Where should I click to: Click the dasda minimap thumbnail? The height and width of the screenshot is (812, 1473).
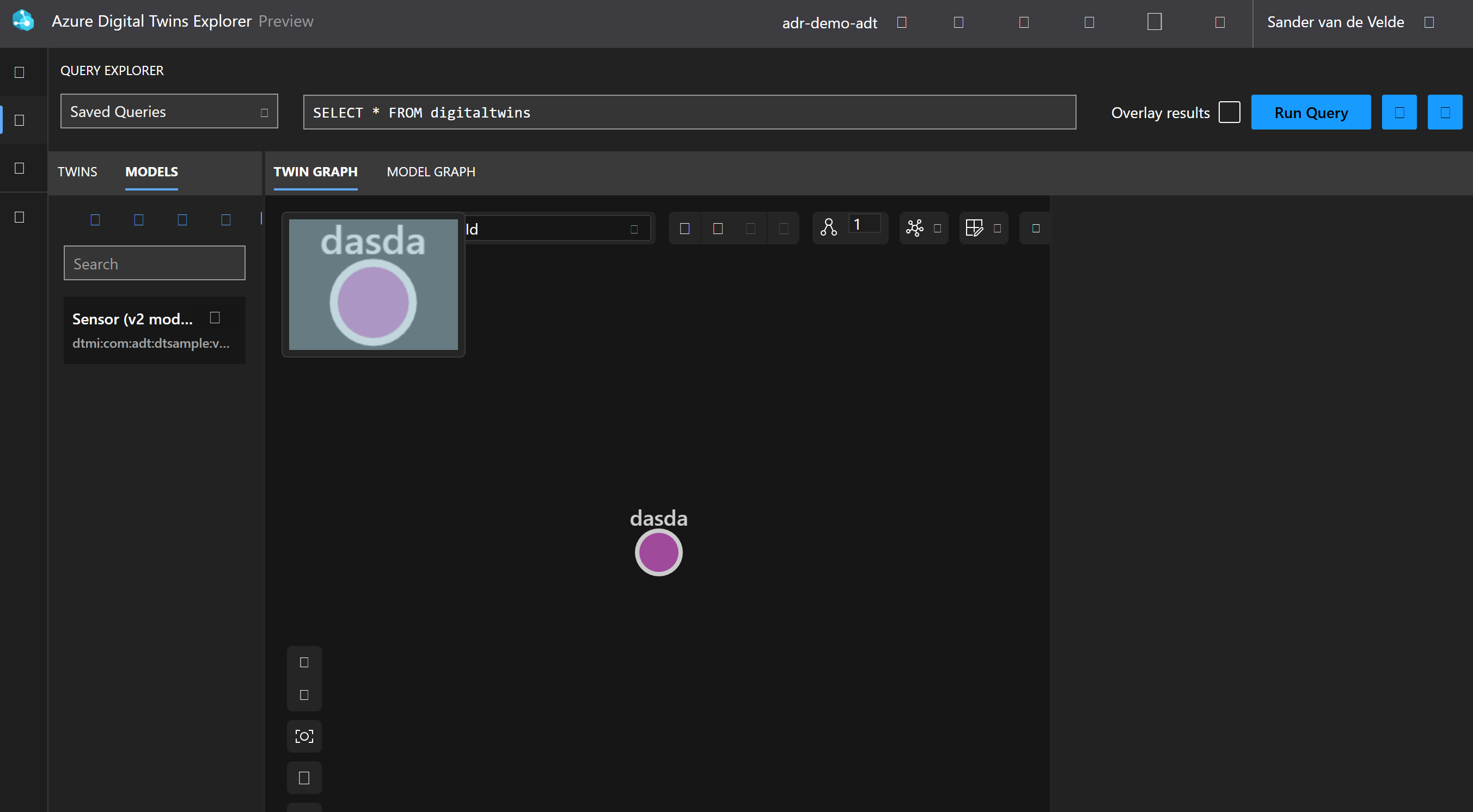click(x=374, y=285)
